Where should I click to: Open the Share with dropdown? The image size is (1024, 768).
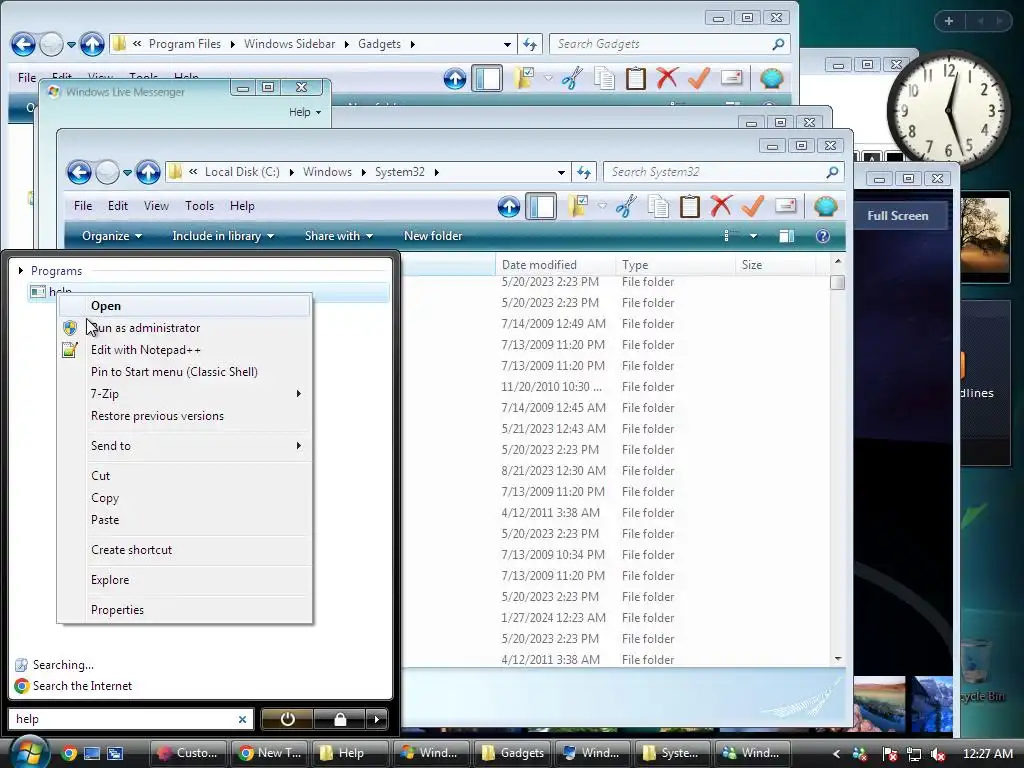coord(338,236)
